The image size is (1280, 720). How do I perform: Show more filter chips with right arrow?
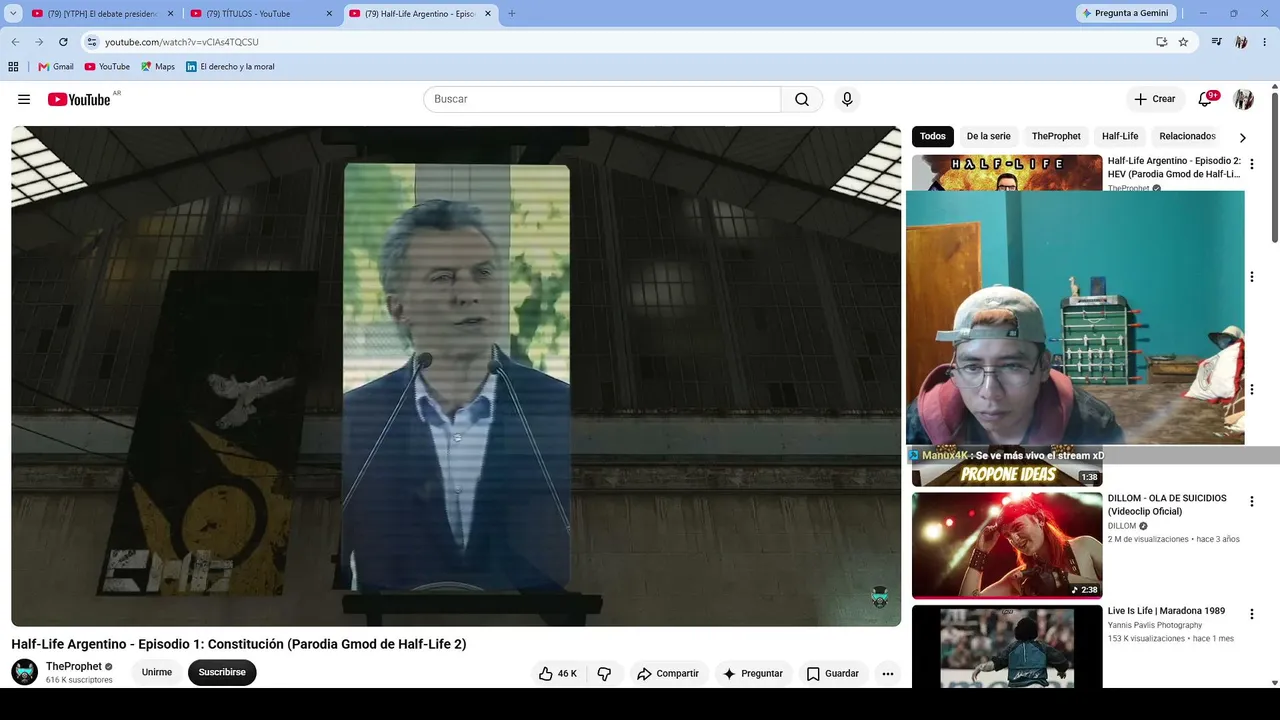(1242, 137)
